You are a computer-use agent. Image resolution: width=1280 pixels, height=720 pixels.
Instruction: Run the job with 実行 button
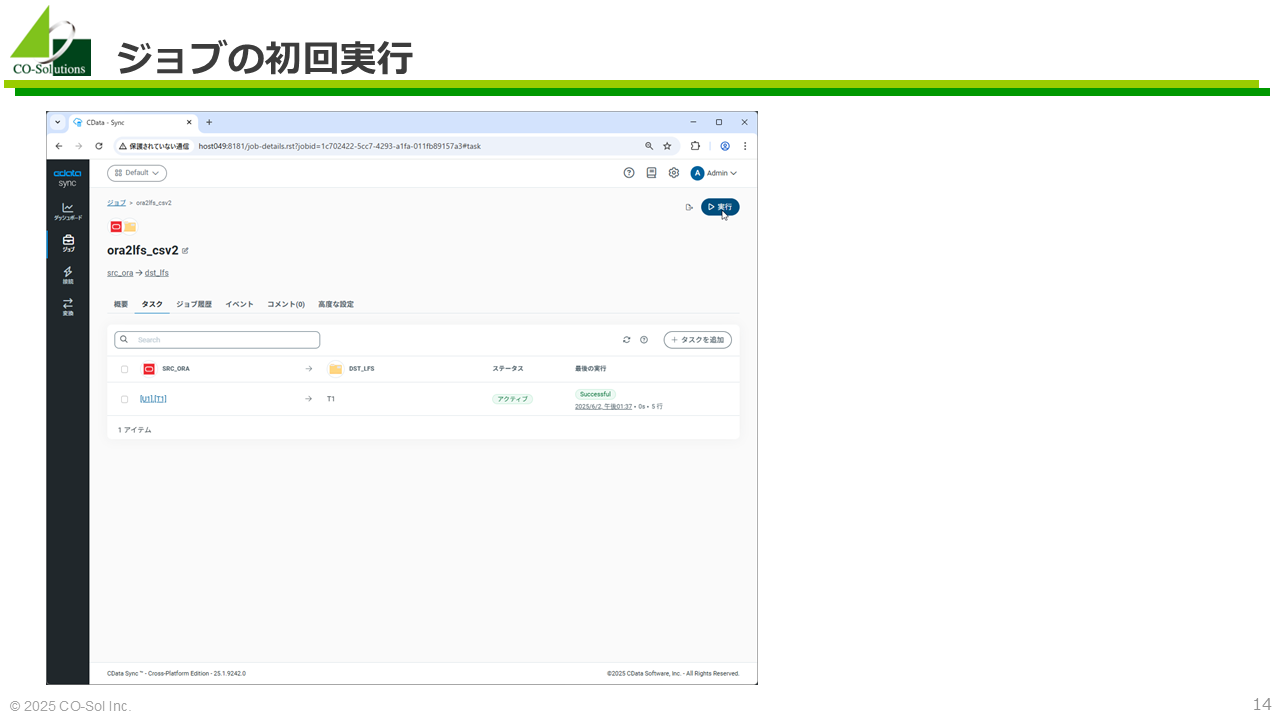pos(720,207)
